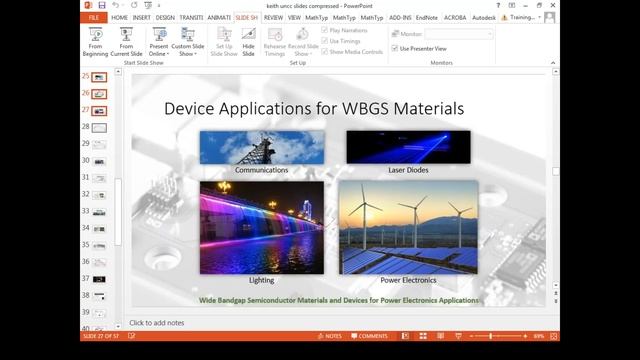
Task: Open Custom Slide Show menu
Action: [188, 42]
